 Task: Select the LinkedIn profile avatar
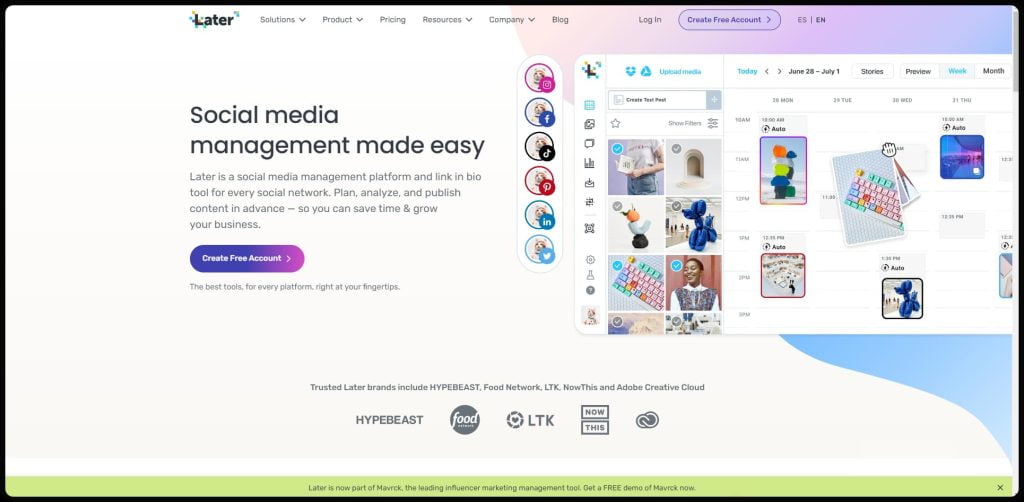pyautogui.click(x=539, y=215)
